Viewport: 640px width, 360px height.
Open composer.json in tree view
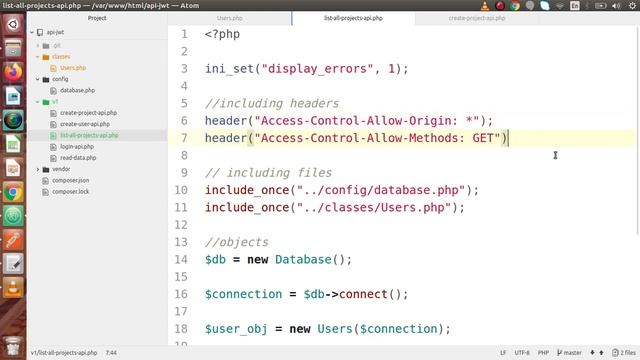pyautogui.click(x=70, y=180)
